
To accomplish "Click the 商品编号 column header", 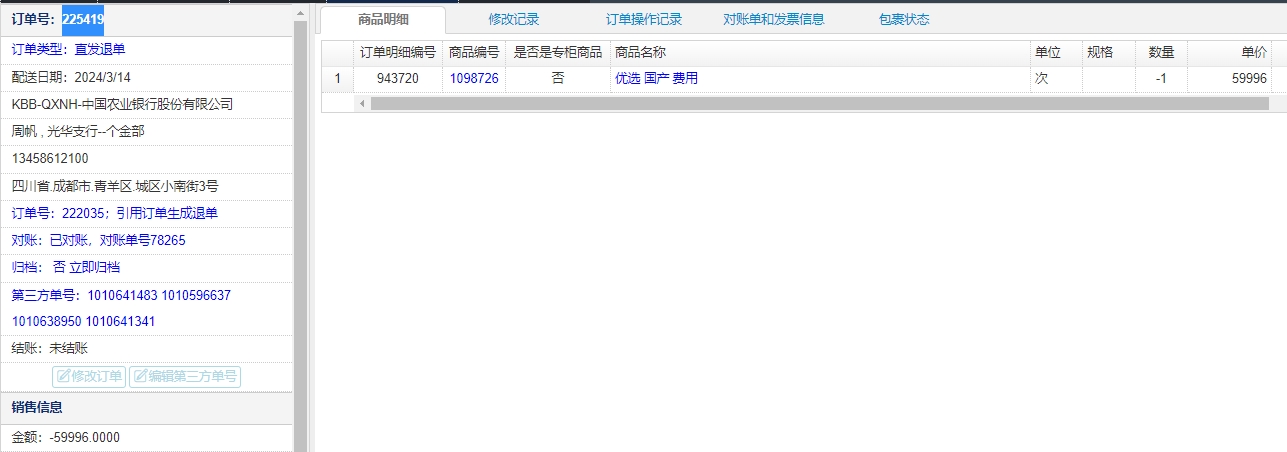I will point(474,52).
